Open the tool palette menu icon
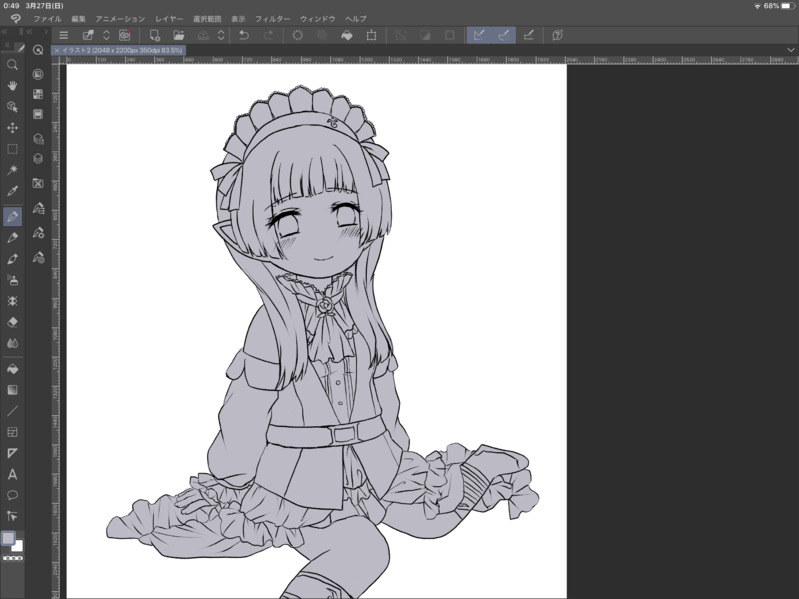The height and width of the screenshot is (599, 799). coord(7,46)
